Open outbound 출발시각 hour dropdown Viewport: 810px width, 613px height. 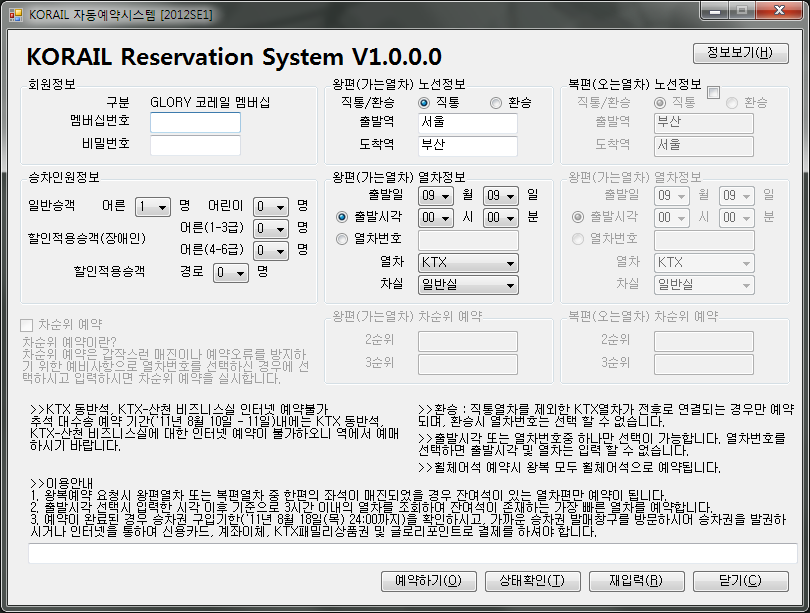click(x=435, y=218)
